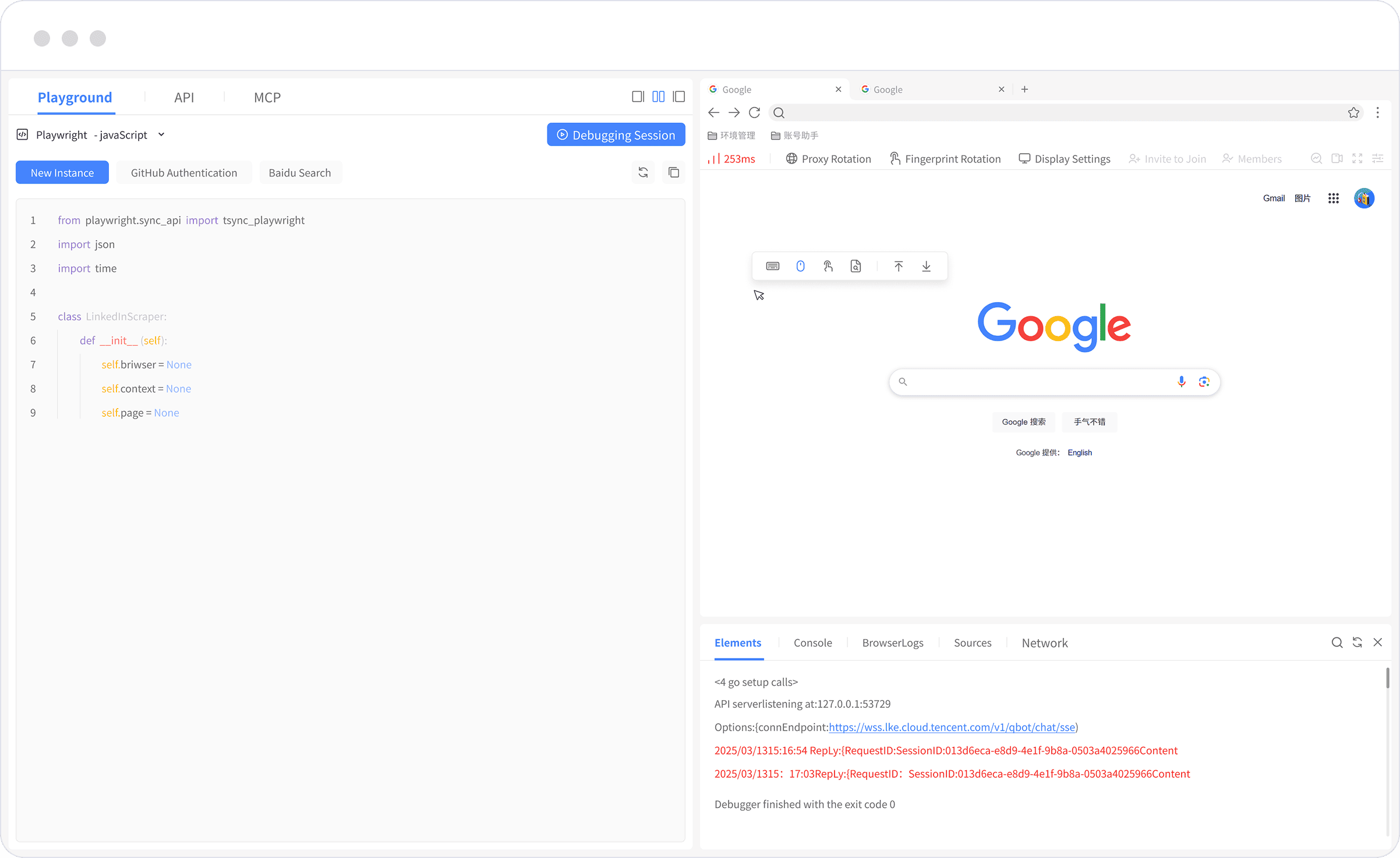Select the mouse control mode icon
This screenshot has height=858, width=1400.
pos(801,266)
